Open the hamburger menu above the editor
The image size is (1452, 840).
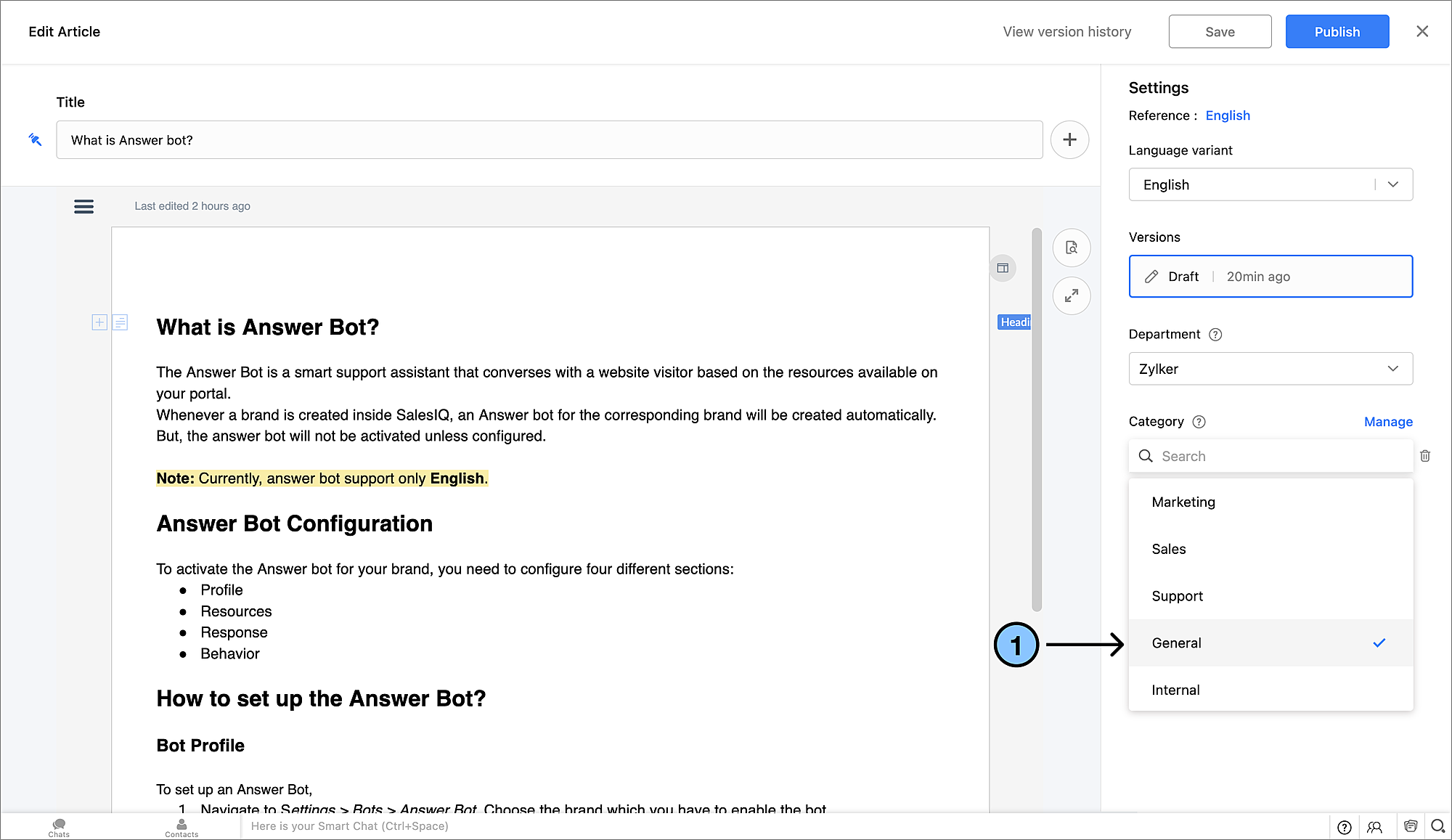[x=83, y=206]
